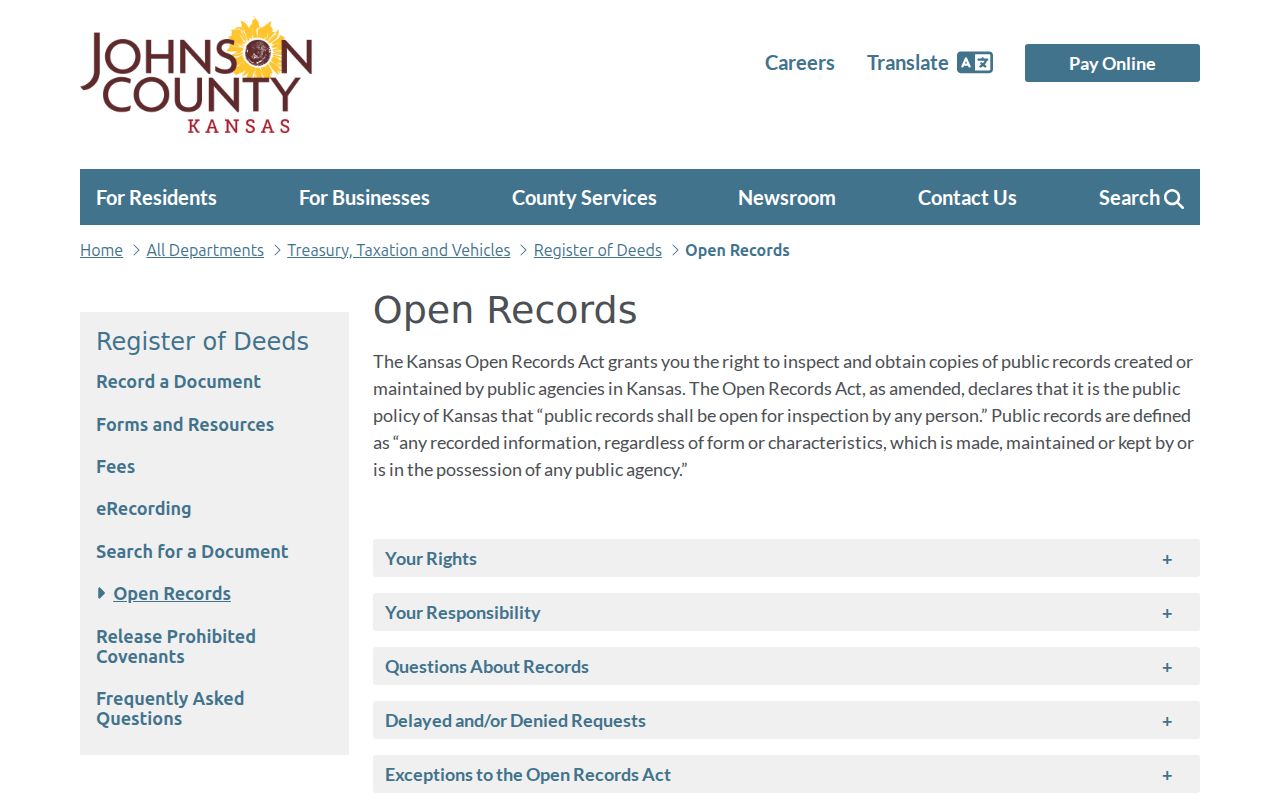Screen dimensions: 1280x800
Task: Click the Open Records page heading
Action: tap(505, 310)
